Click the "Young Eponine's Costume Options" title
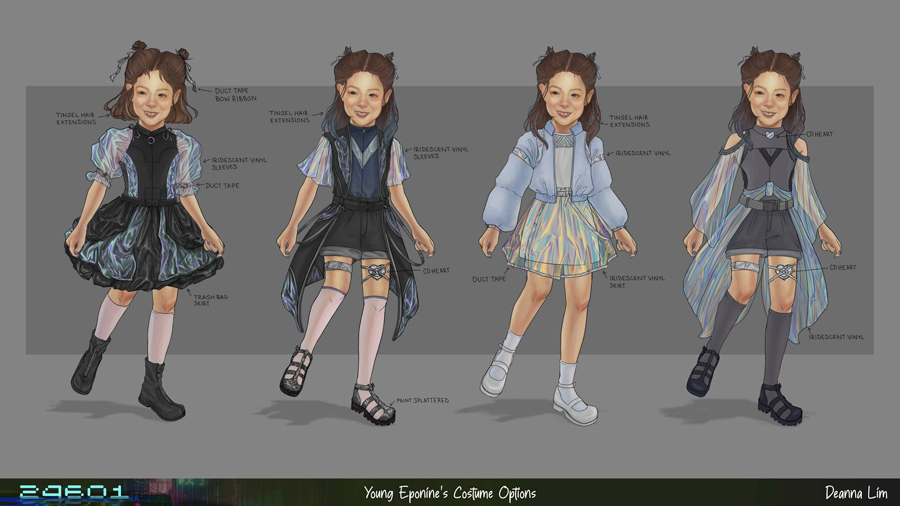The width and height of the screenshot is (900, 506). pyautogui.click(x=449, y=493)
